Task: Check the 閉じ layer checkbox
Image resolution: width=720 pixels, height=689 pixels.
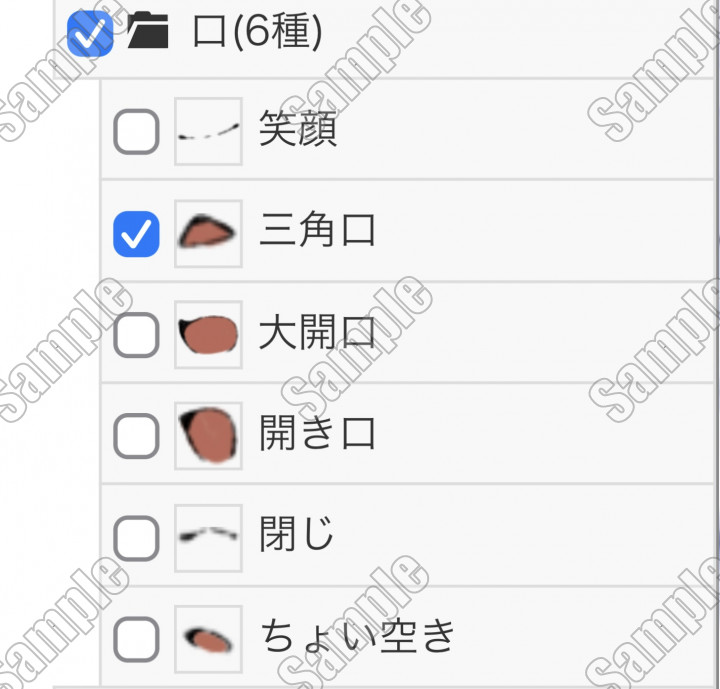Action: [x=136, y=538]
